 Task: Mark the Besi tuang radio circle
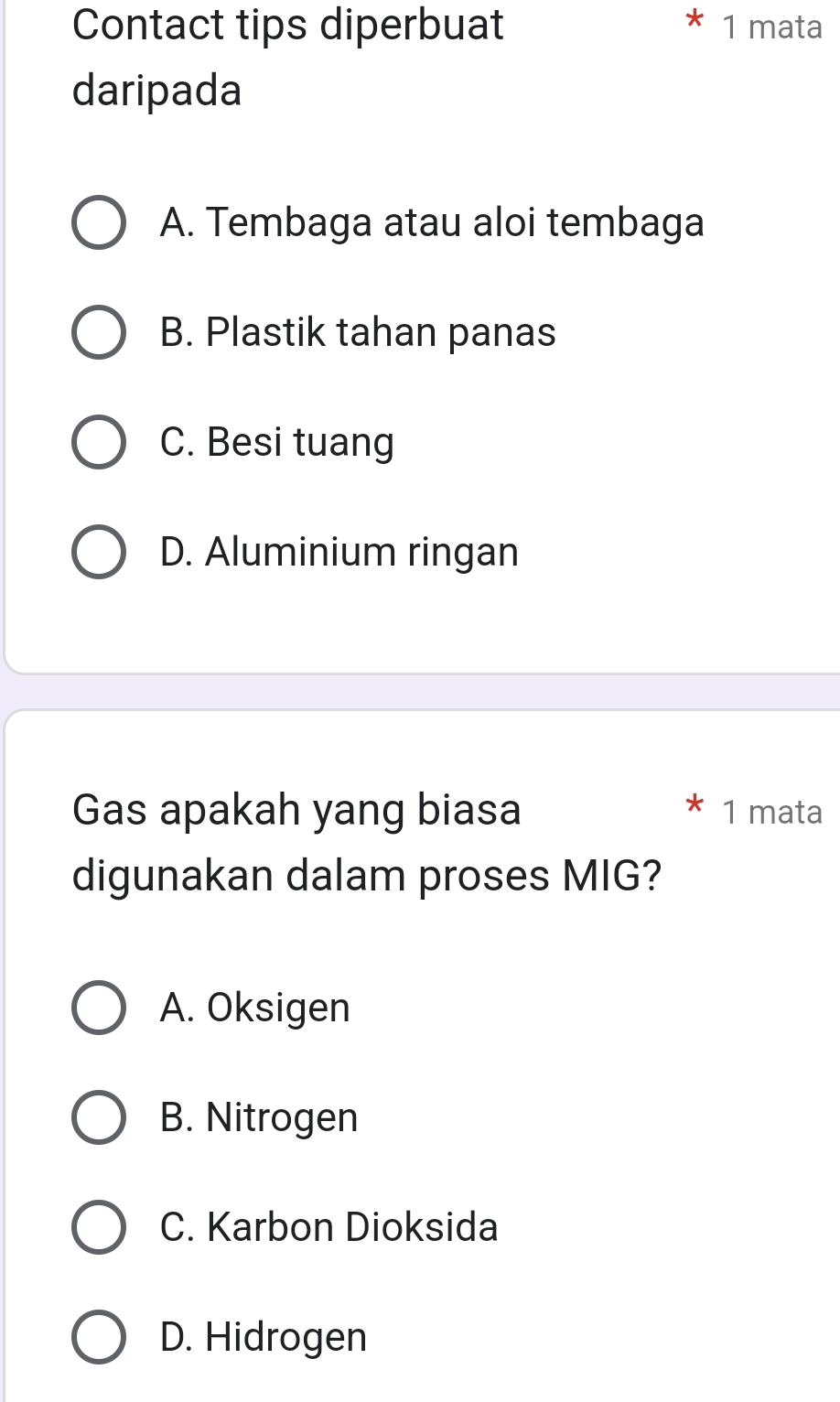(99, 442)
